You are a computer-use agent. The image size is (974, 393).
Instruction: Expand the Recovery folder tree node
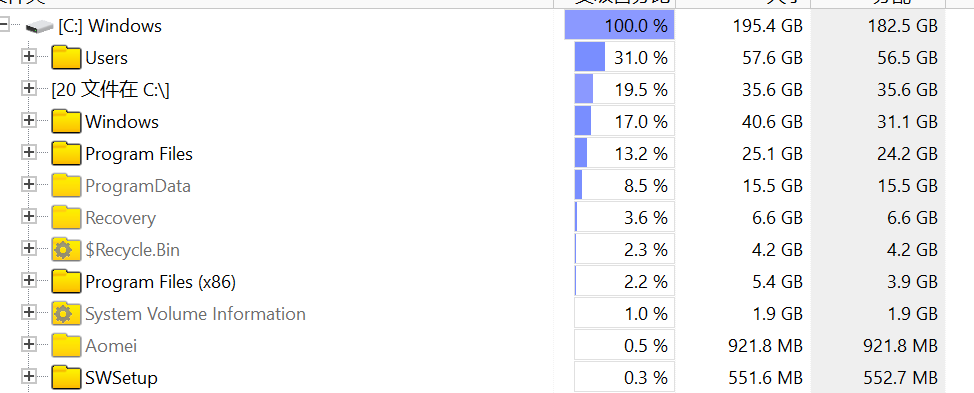(x=29, y=216)
